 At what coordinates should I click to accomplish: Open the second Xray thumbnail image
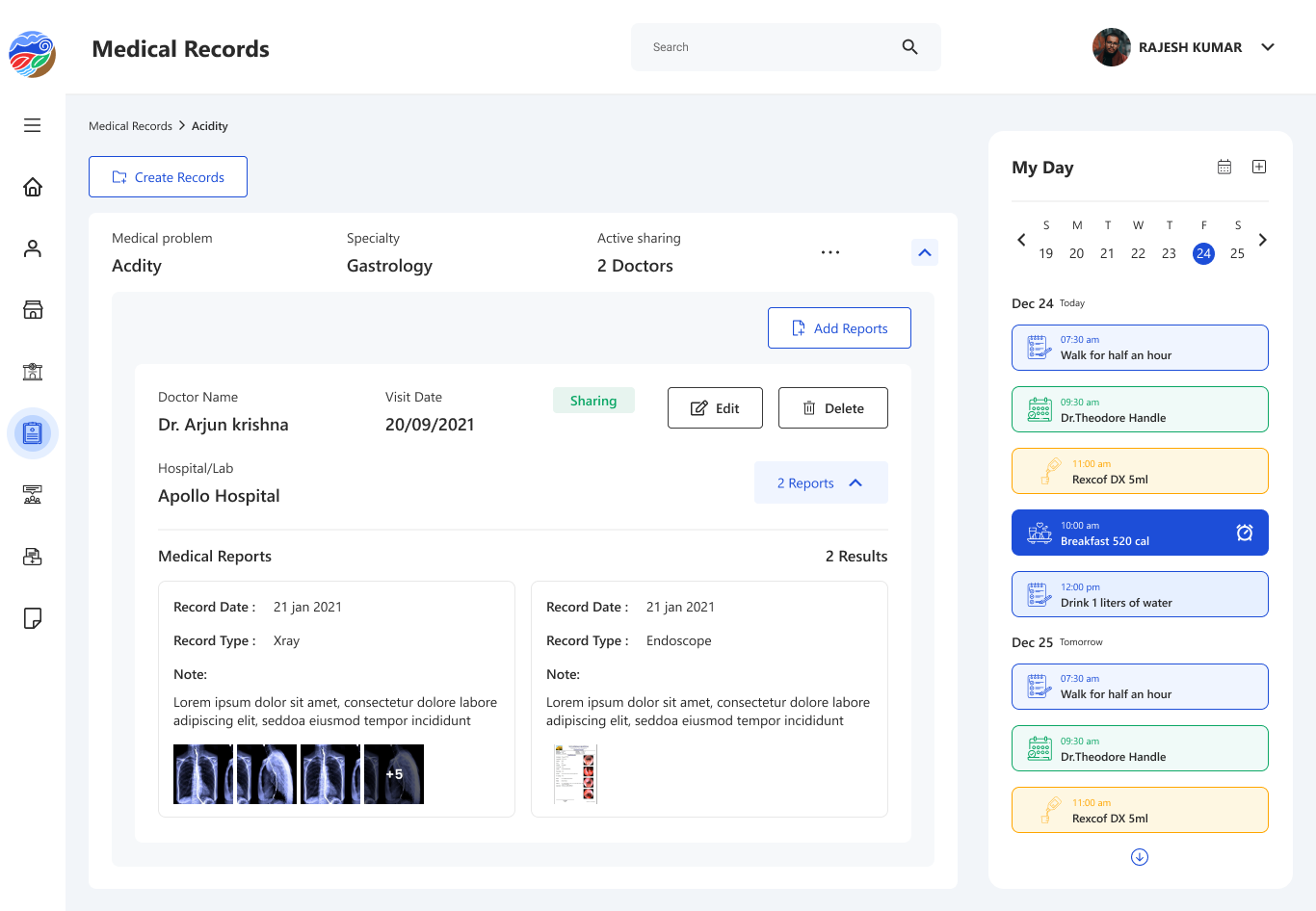(267, 774)
